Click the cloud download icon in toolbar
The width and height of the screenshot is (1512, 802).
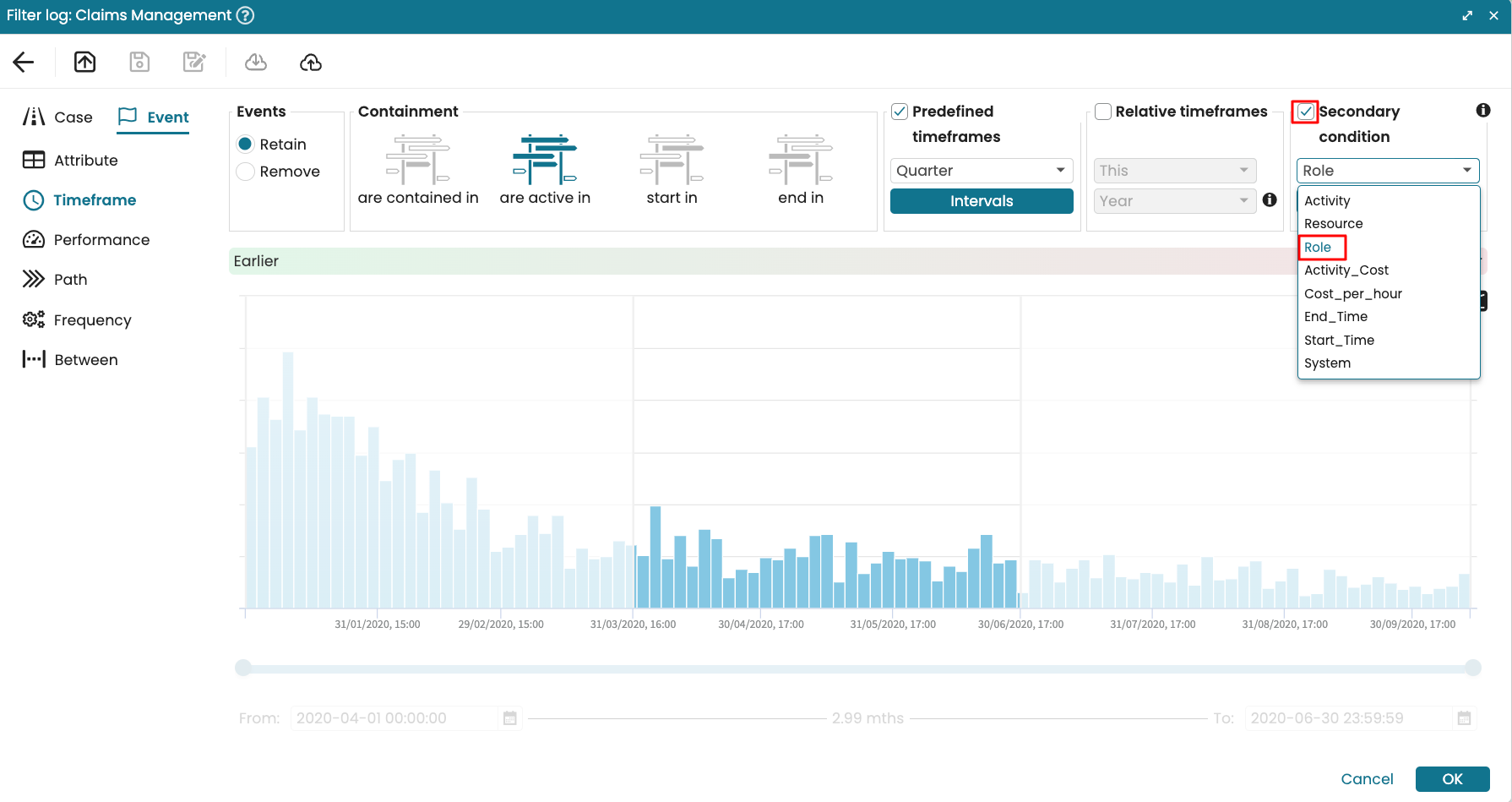coord(256,62)
